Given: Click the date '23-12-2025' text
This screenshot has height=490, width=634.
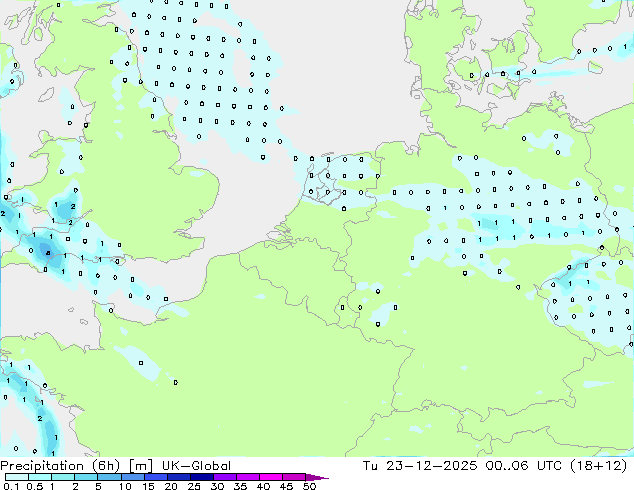Looking at the screenshot, I should (x=431, y=466).
